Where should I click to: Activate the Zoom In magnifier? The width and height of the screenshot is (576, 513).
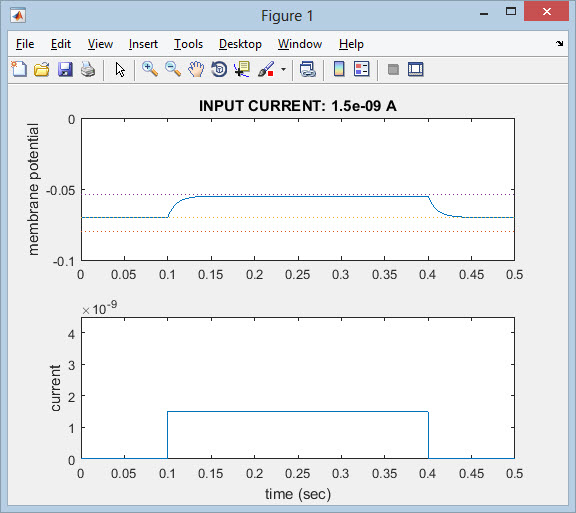(x=150, y=69)
